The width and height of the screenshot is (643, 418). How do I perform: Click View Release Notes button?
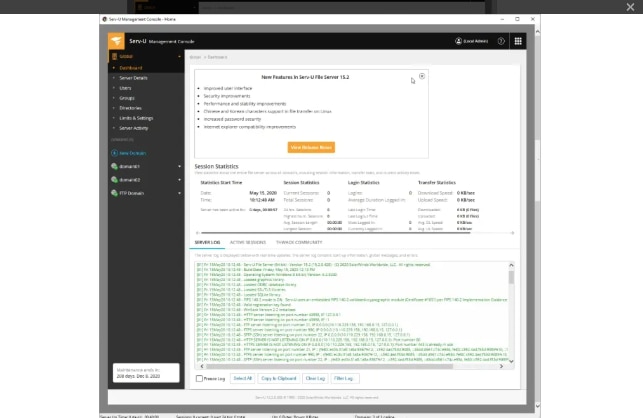(x=311, y=147)
